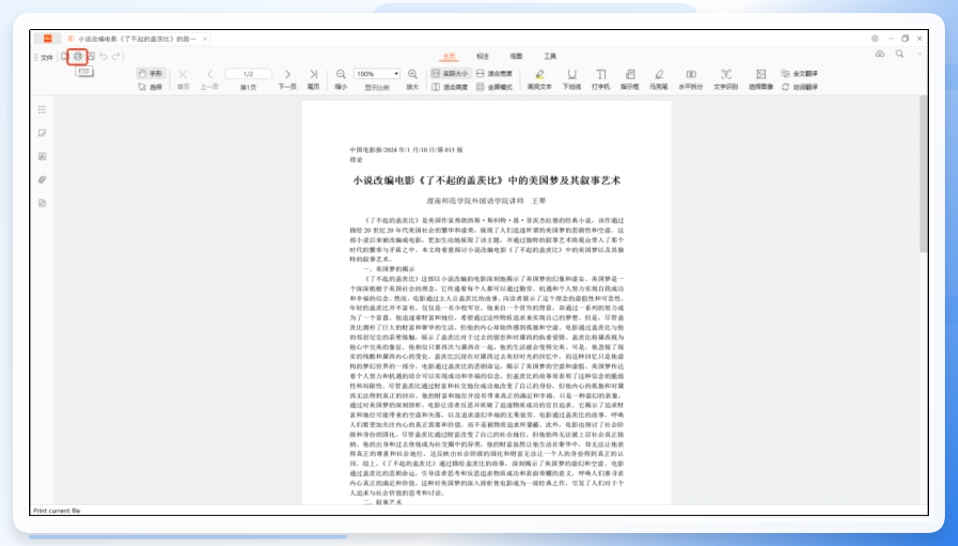The width and height of the screenshot is (958, 546).
Task: Switch to the 主页 home ribbon tab
Action: (449, 56)
